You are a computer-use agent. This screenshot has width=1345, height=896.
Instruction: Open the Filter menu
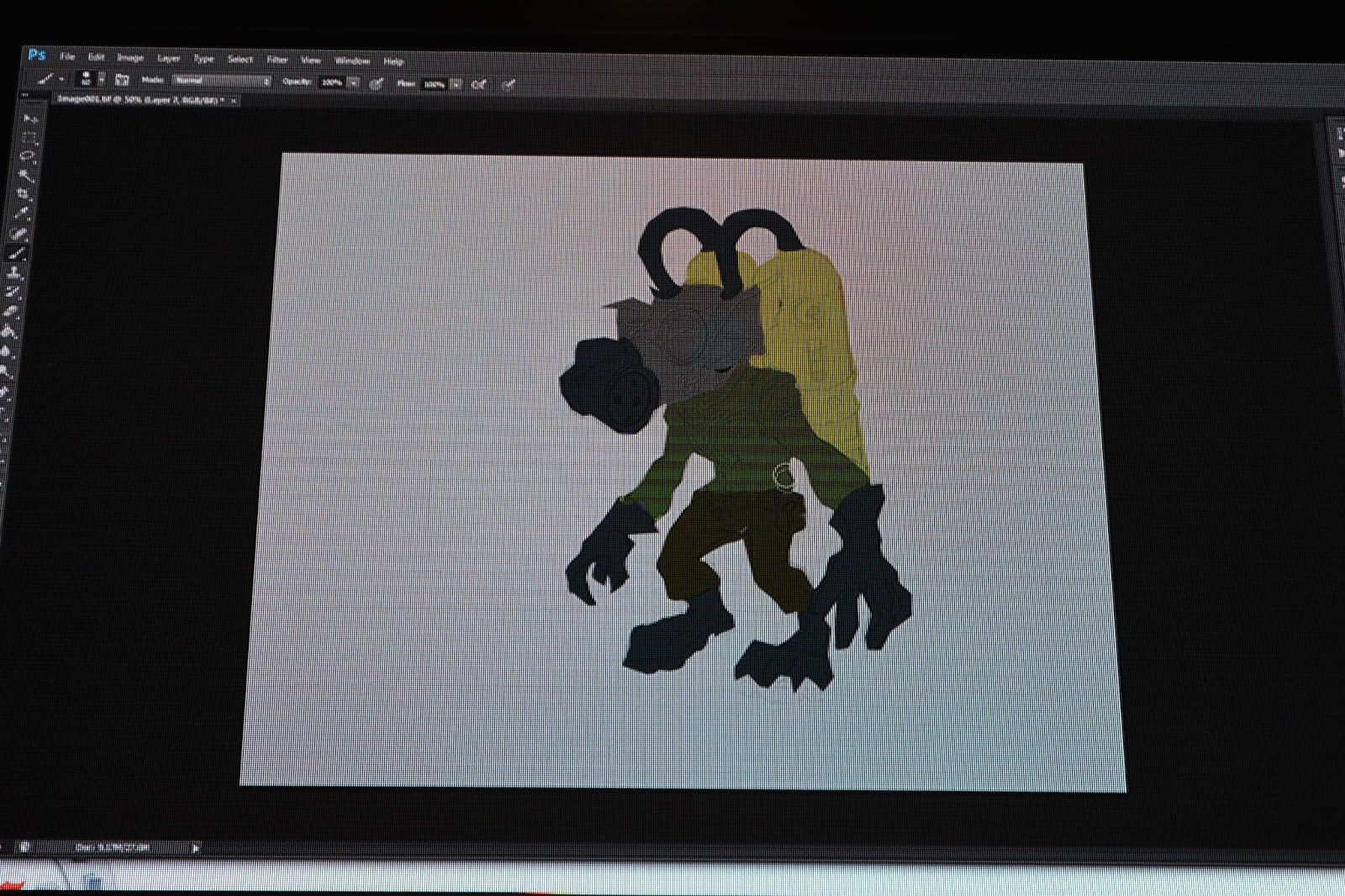277,60
